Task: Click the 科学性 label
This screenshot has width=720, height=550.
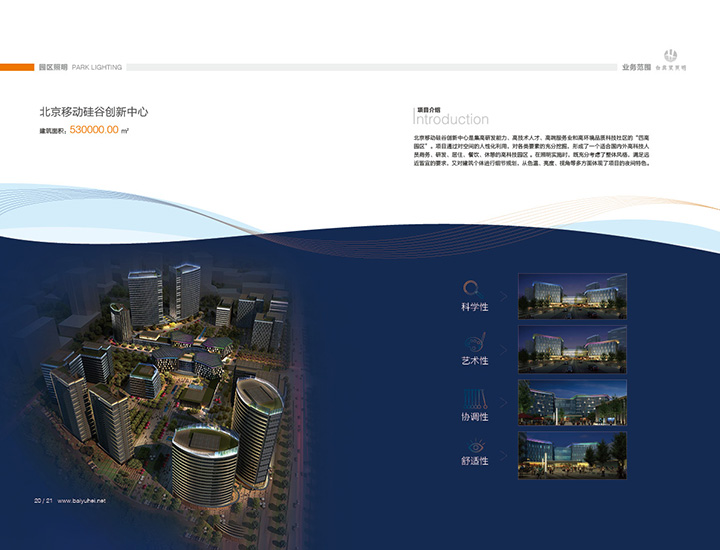Action: [x=474, y=307]
